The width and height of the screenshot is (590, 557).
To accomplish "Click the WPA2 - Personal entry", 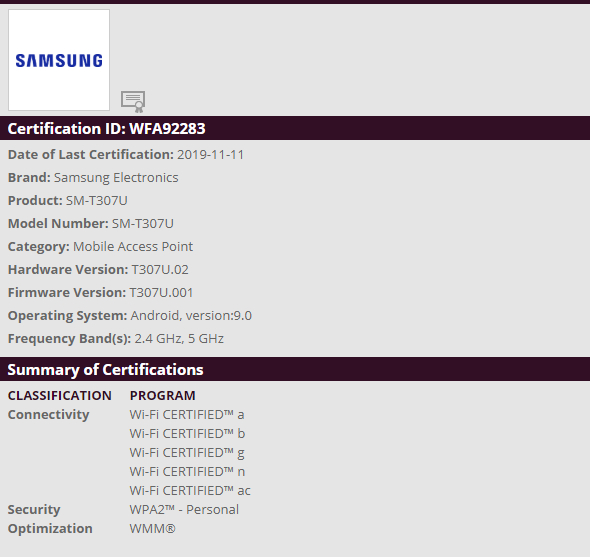I will pyautogui.click(x=184, y=510).
